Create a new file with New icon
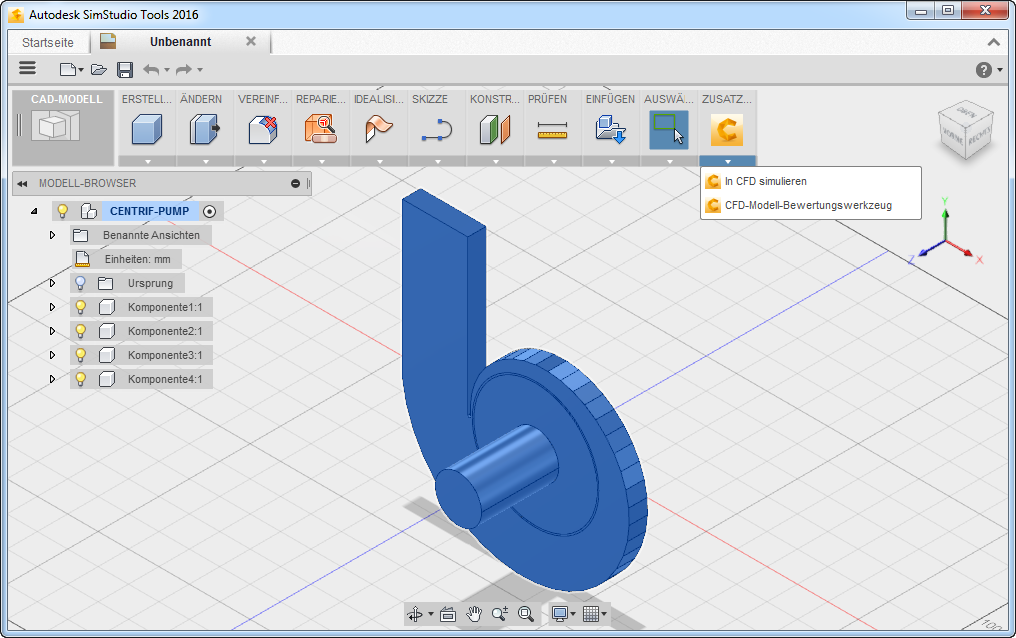 [67, 69]
